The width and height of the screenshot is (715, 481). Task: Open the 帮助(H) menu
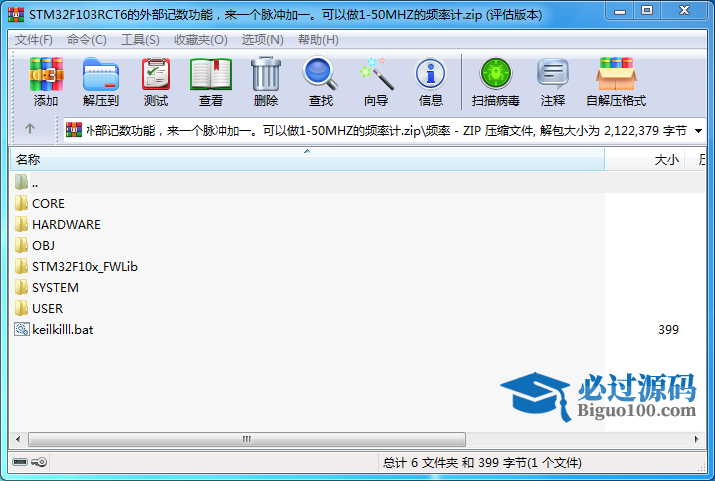(x=318, y=40)
